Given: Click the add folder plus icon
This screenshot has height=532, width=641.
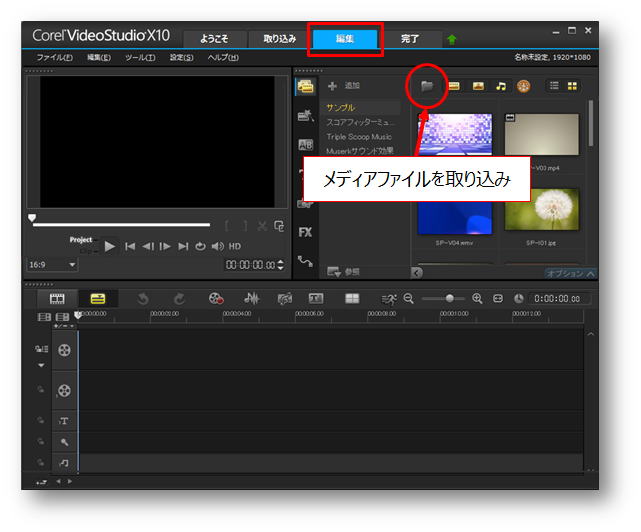Looking at the screenshot, I should [332, 86].
